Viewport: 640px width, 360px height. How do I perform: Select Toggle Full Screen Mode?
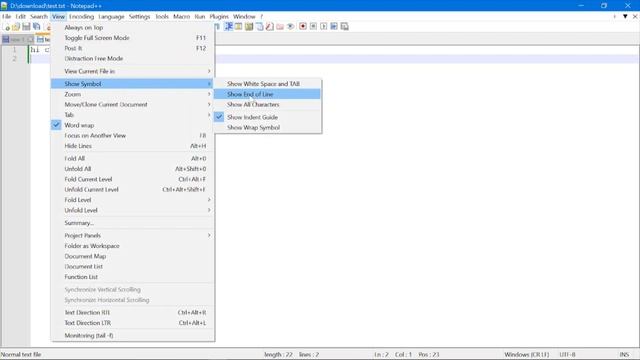(133, 38)
